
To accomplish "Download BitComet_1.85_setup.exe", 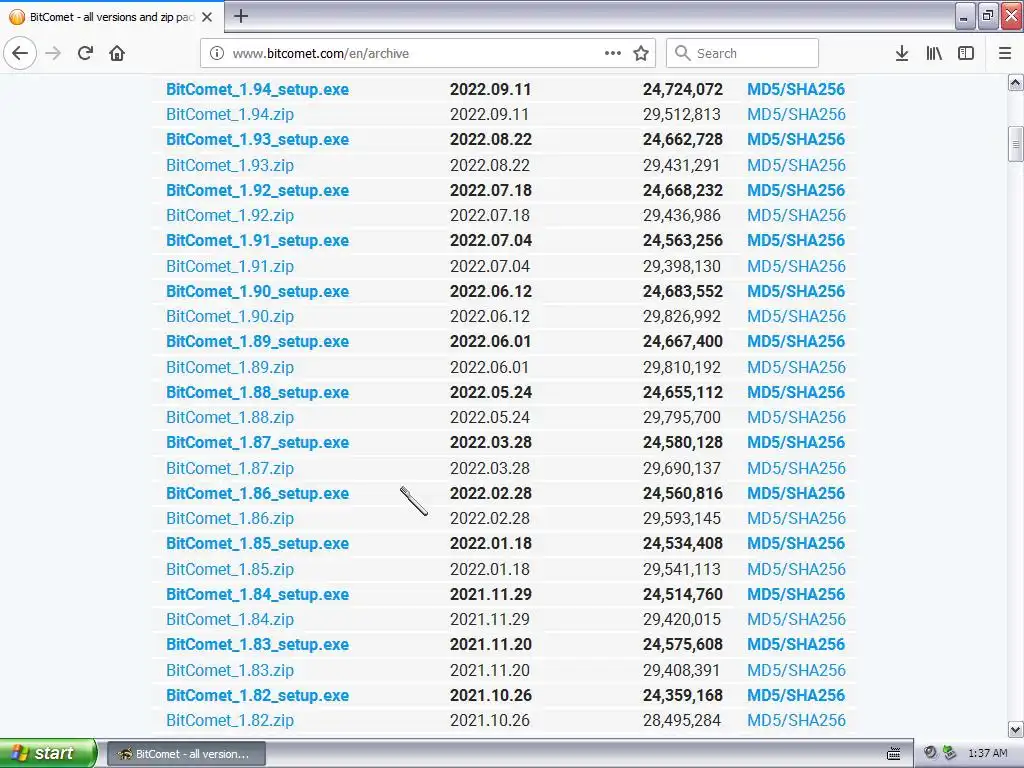I will (257, 544).
